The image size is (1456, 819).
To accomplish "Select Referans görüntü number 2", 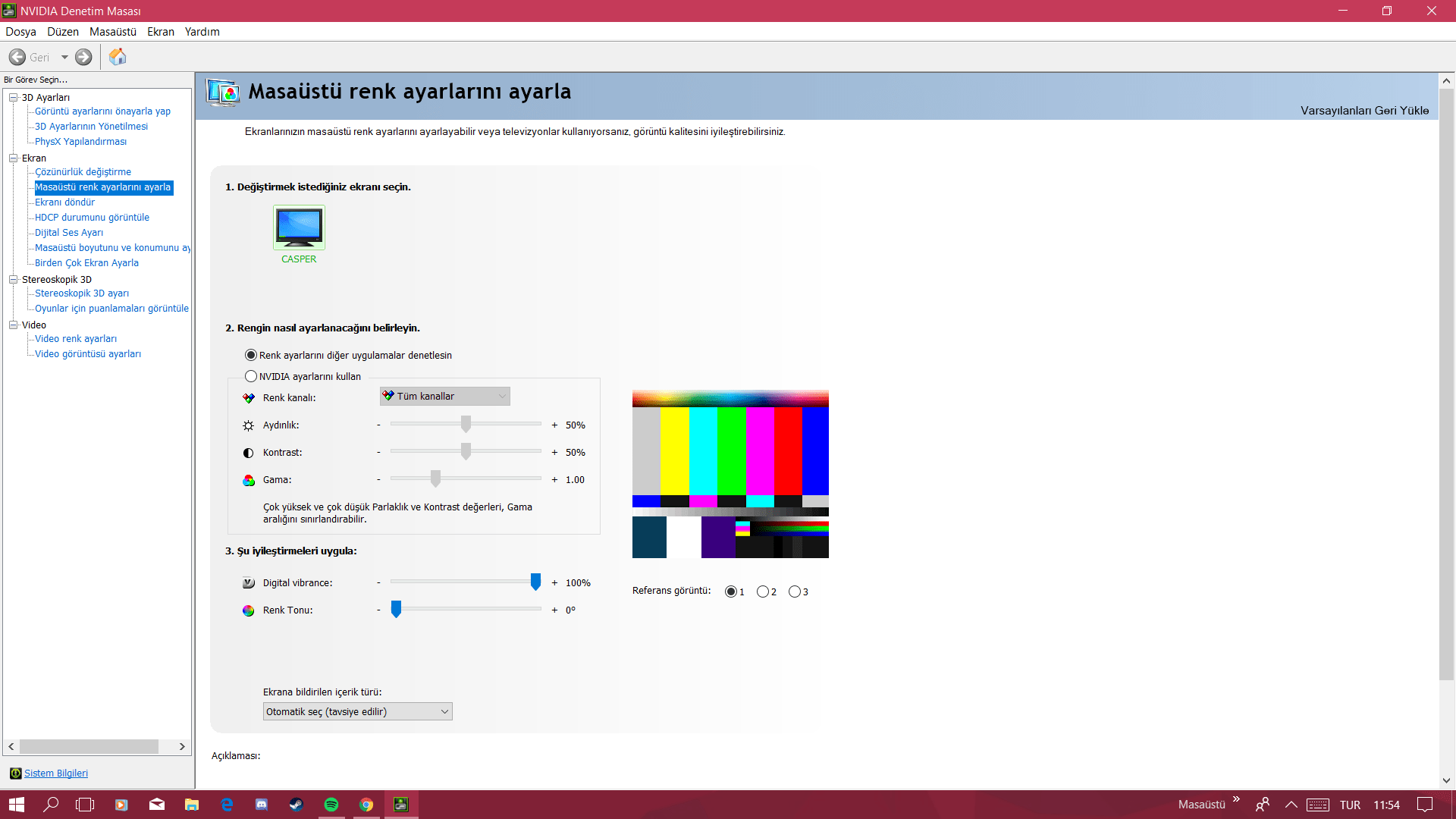I will coord(764,591).
